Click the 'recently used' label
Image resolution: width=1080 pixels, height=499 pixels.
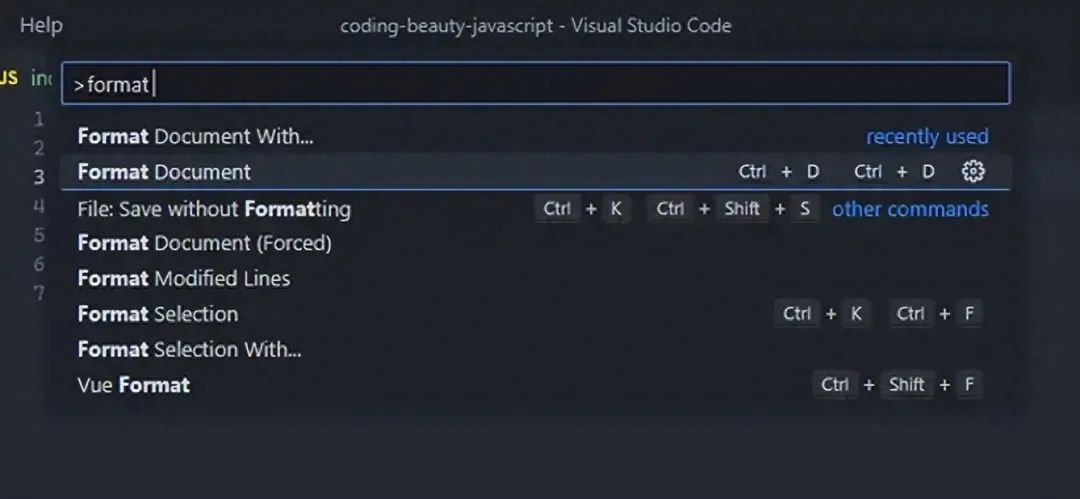[x=926, y=136]
